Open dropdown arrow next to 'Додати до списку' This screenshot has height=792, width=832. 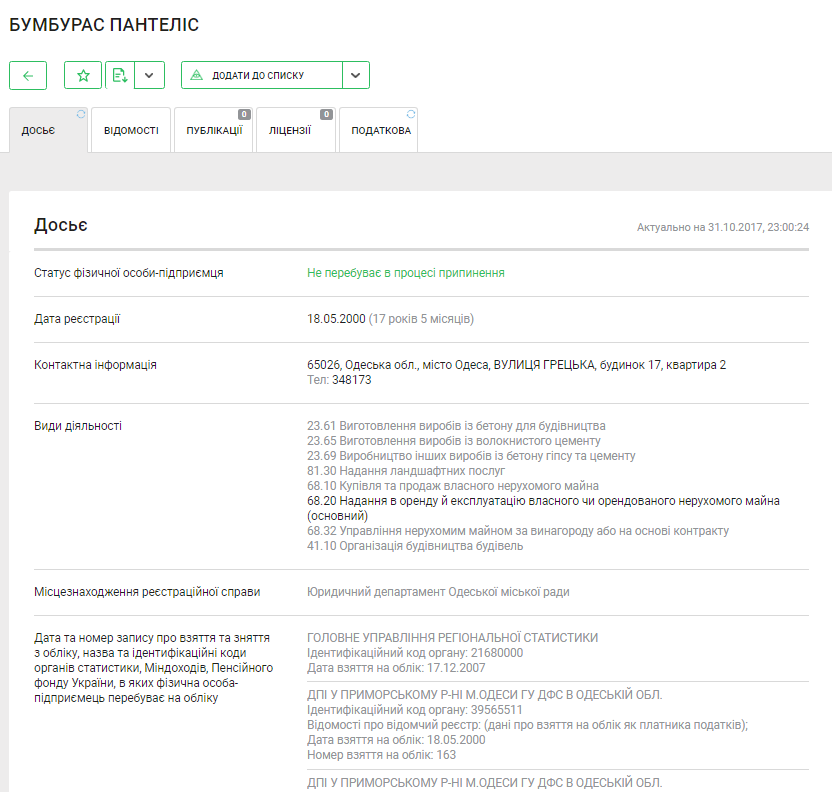point(356,75)
